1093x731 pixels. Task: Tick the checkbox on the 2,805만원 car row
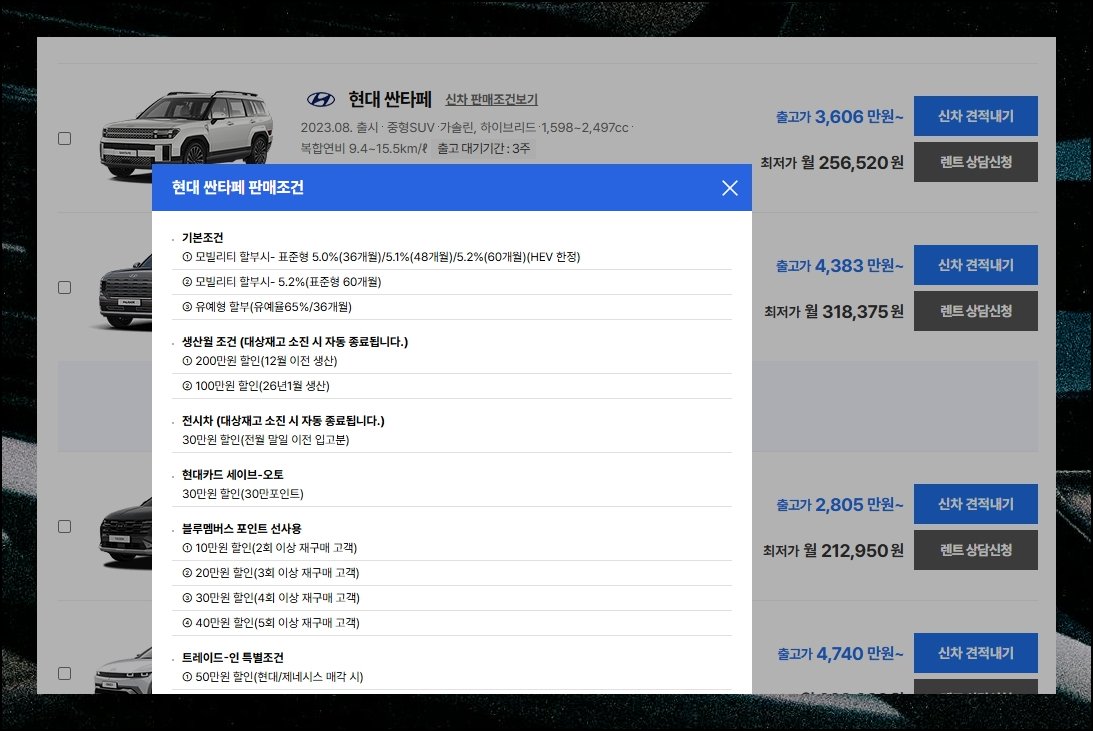click(64, 527)
